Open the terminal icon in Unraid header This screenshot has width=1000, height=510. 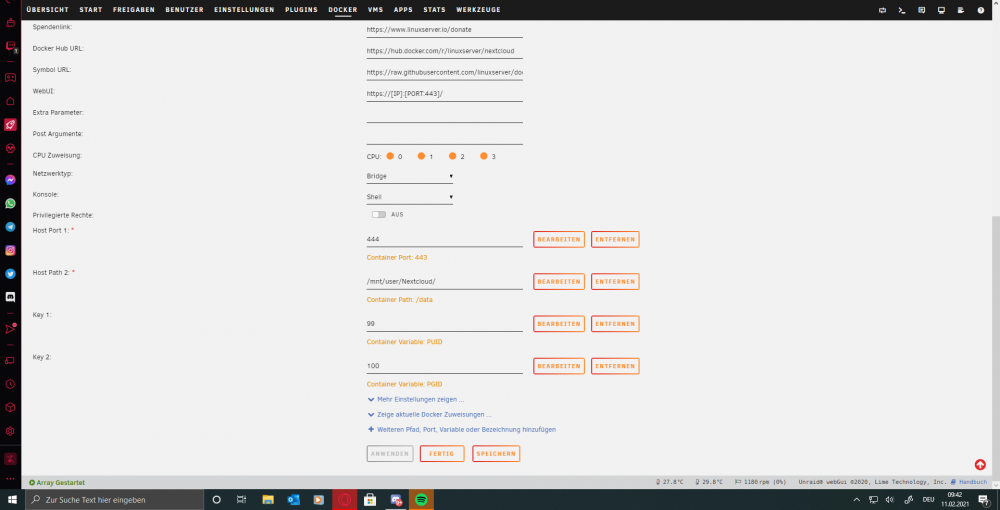point(902,10)
